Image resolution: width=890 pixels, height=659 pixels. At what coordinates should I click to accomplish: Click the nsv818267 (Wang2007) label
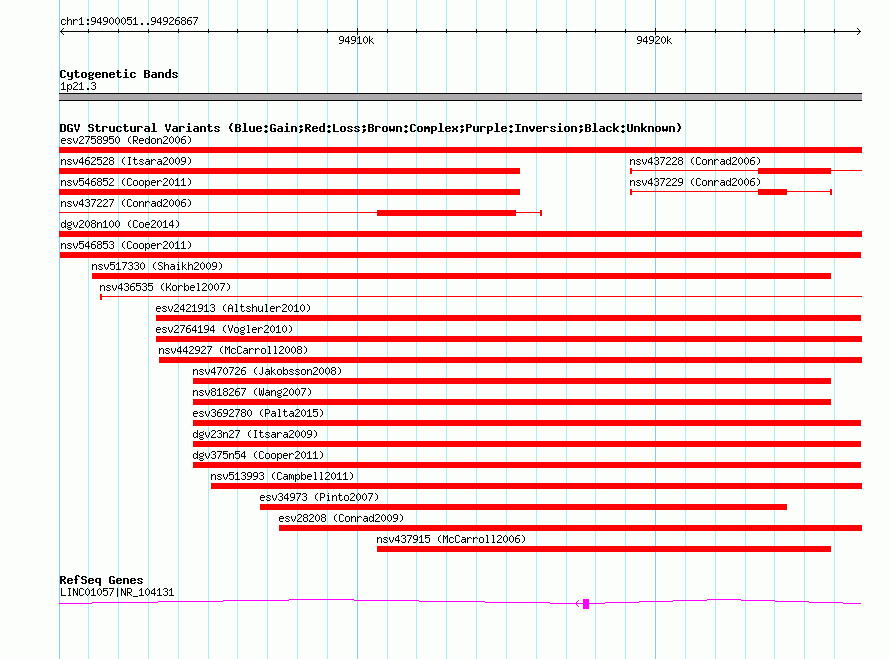pyautogui.click(x=252, y=392)
